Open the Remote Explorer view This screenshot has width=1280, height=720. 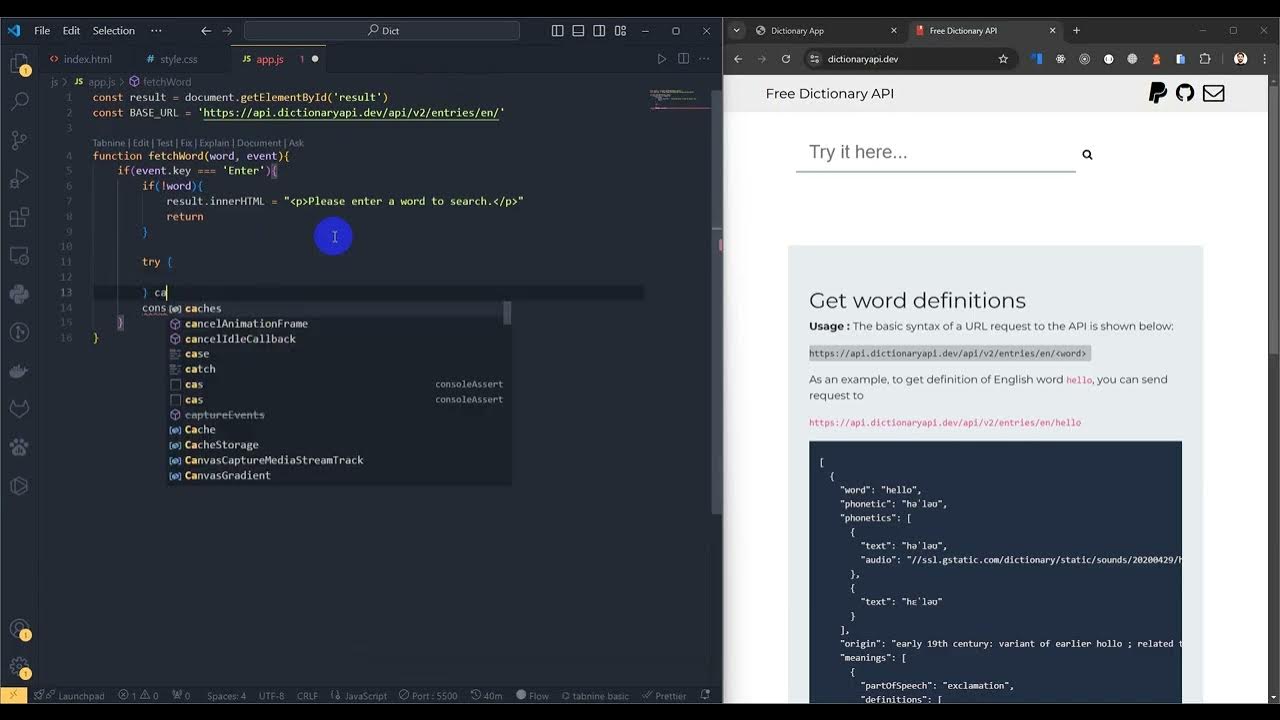19,256
